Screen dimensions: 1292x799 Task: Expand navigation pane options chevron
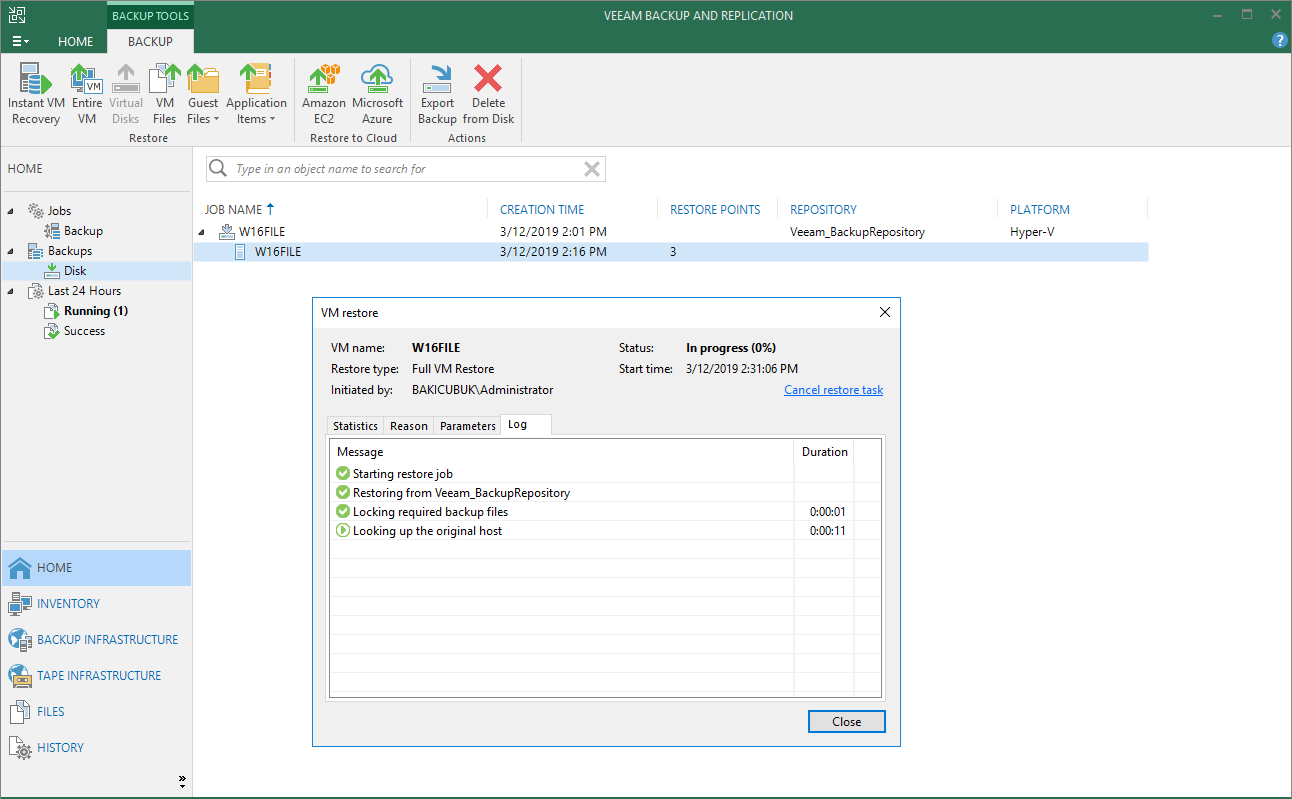[x=182, y=780]
